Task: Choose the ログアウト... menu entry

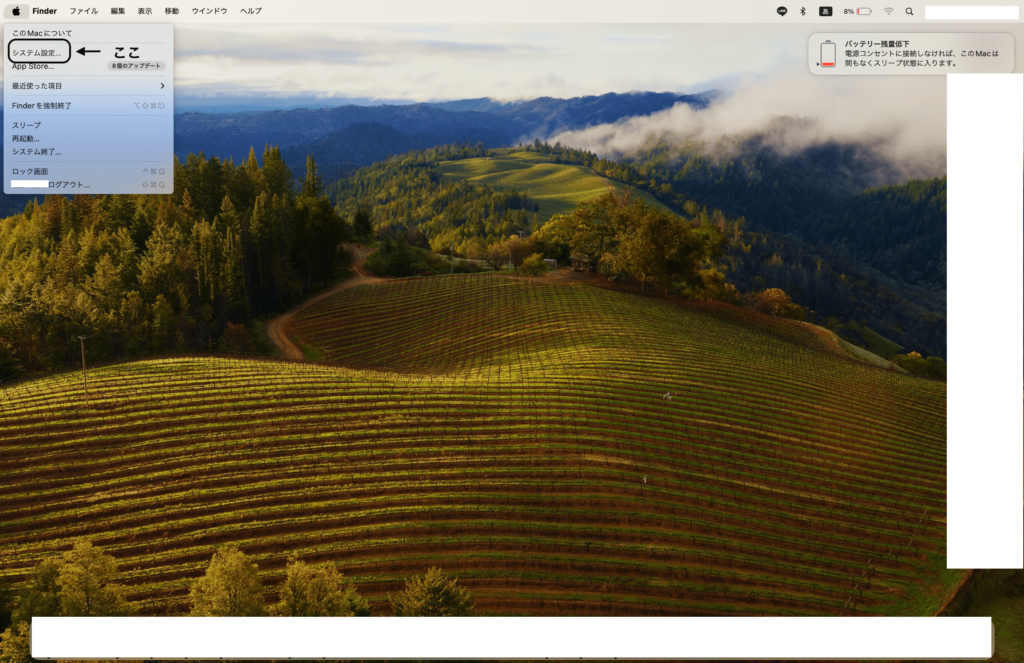Action: 88,185
